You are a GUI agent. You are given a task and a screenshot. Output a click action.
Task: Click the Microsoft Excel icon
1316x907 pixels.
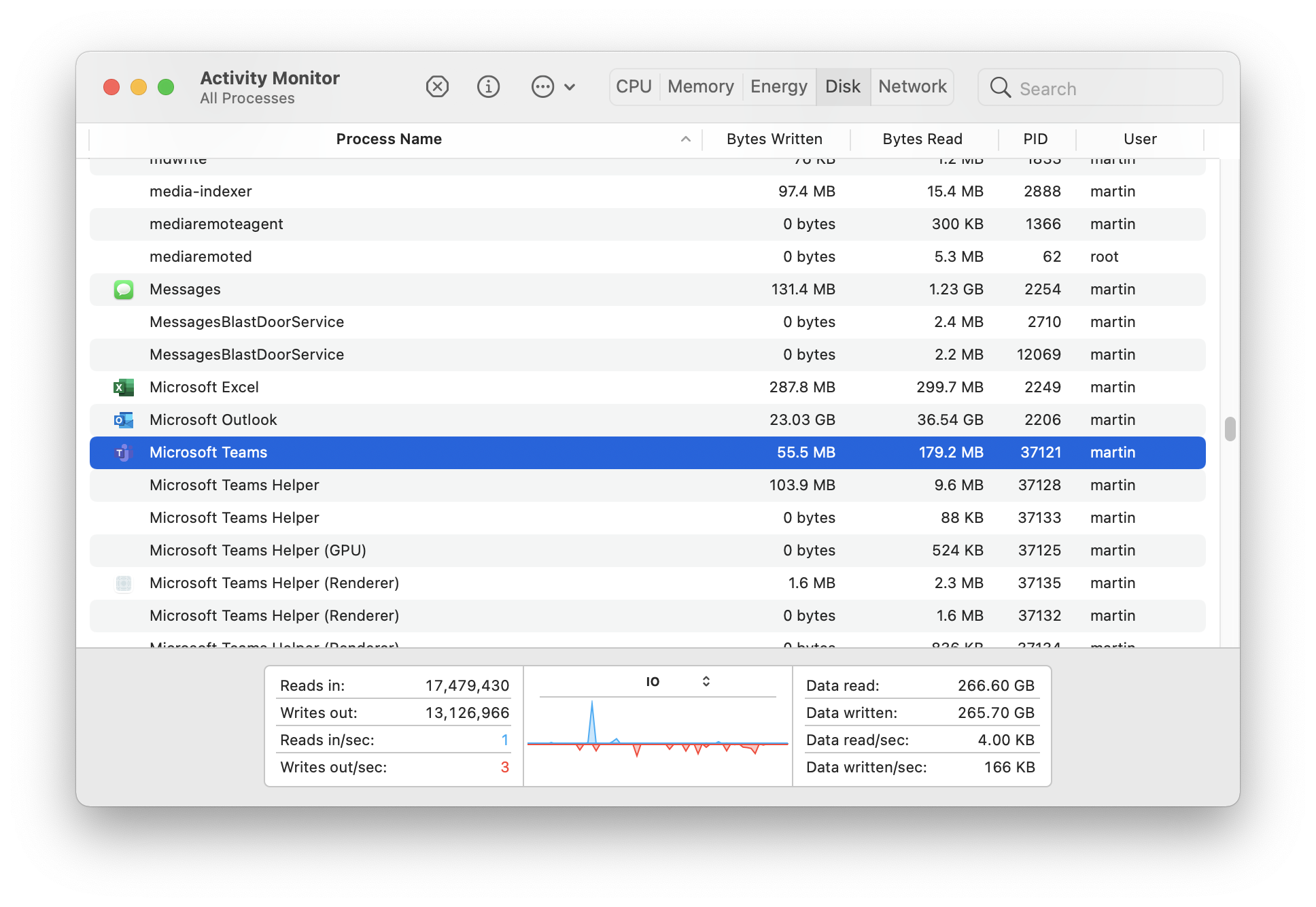(x=124, y=388)
